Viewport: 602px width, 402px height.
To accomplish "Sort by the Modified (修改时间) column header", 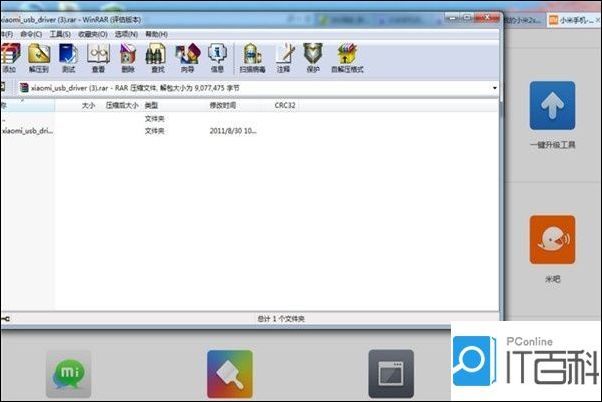I will pyautogui.click(x=223, y=105).
